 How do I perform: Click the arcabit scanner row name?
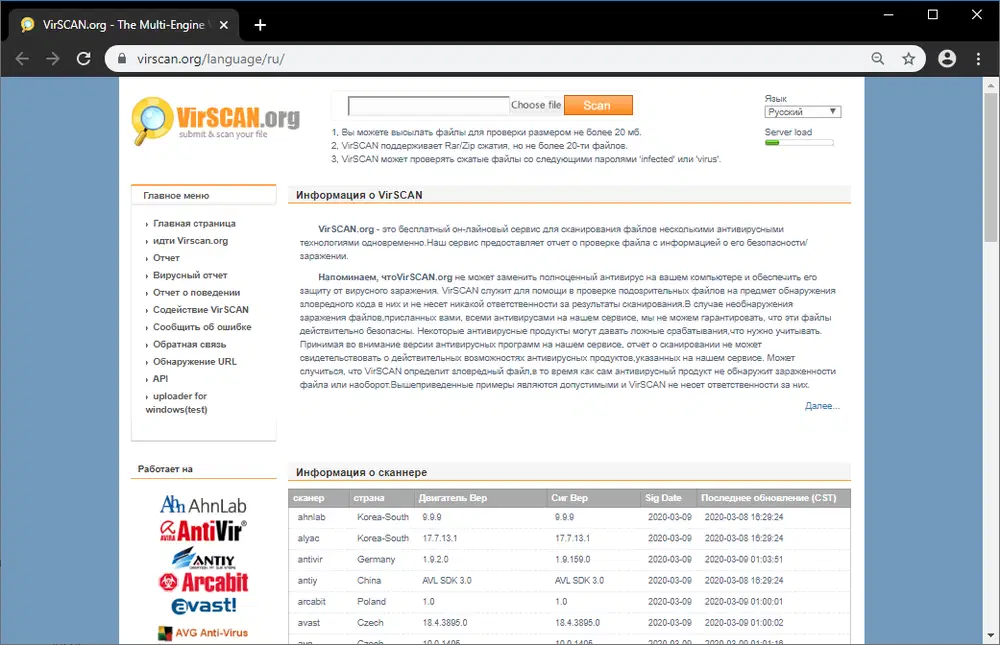pyautogui.click(x=311, y=602)
